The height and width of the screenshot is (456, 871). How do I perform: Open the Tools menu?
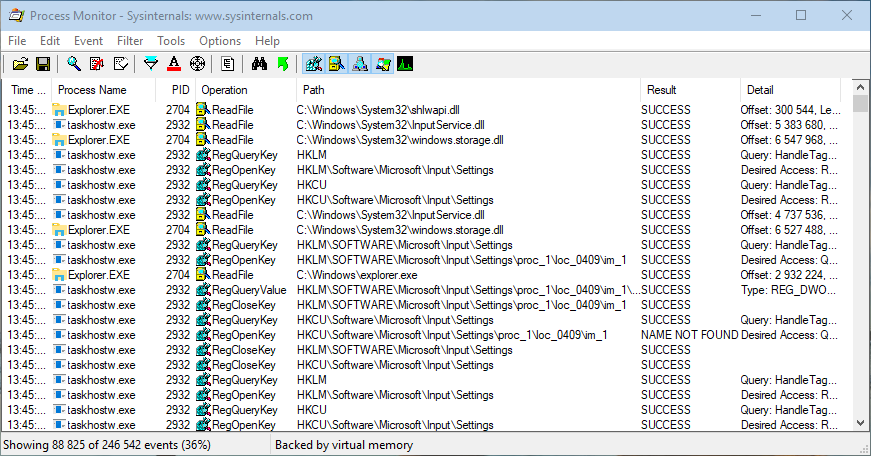coord(171,41)
